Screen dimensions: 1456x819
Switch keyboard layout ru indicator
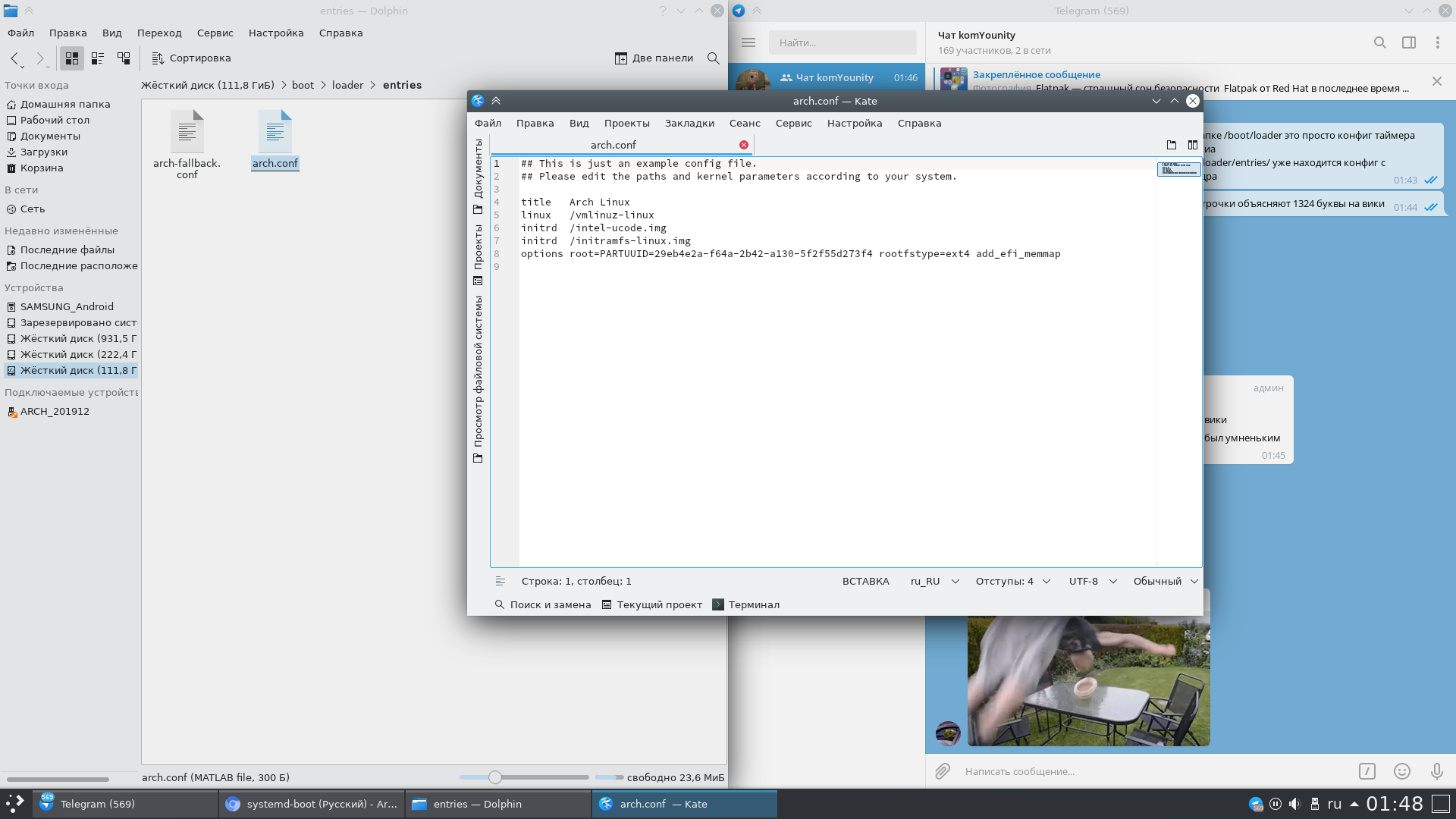1335,804
